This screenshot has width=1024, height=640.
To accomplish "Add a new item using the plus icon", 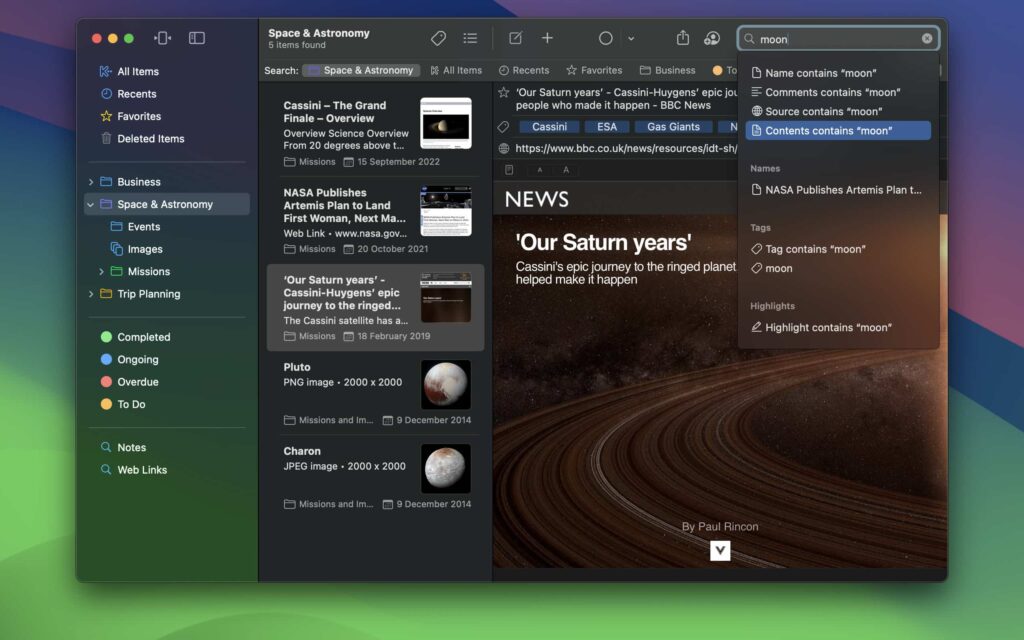I will tap(548, 38).
